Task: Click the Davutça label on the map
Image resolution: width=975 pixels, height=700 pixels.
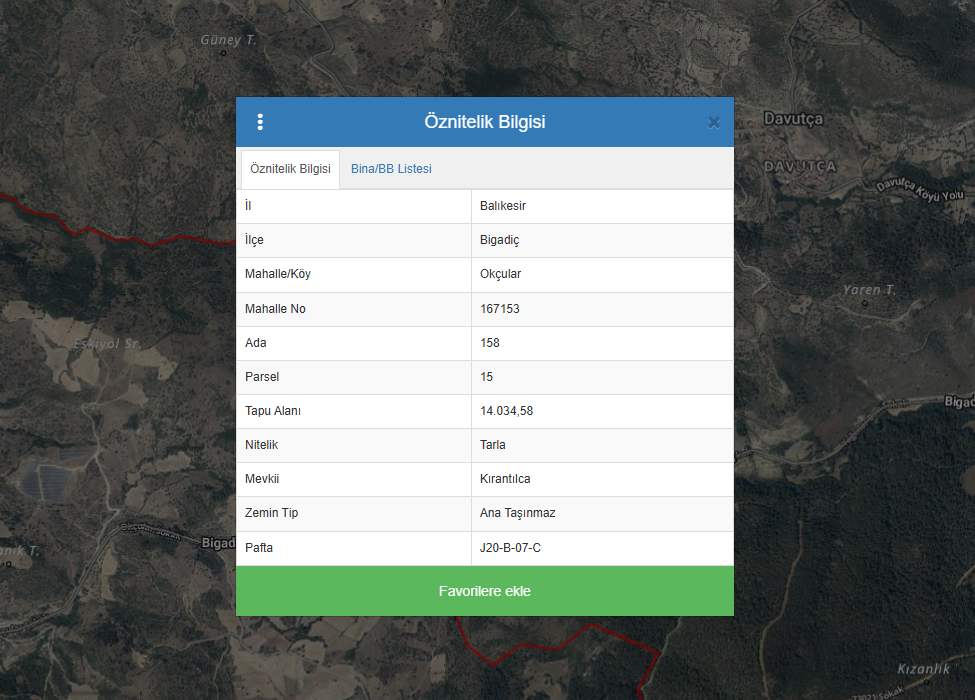Action: (792, 118)
